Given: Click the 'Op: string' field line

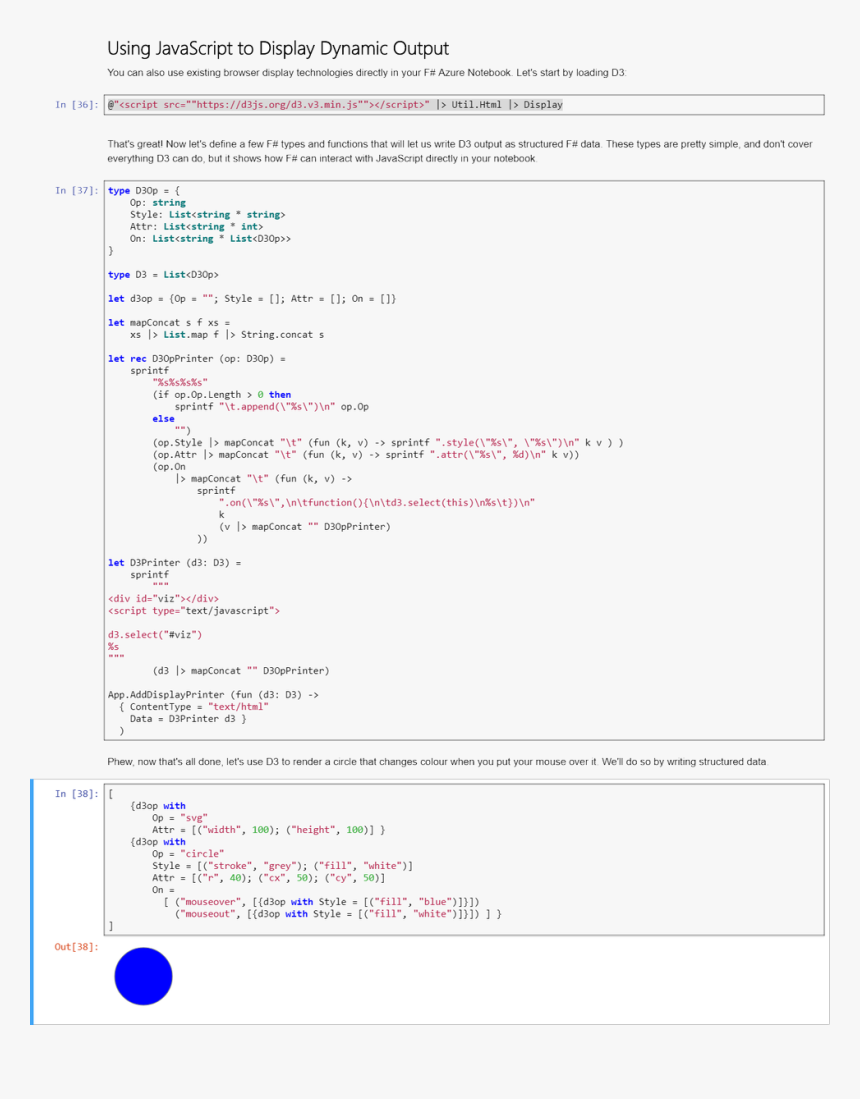Looking at the screenshot, I should [158, 203].
